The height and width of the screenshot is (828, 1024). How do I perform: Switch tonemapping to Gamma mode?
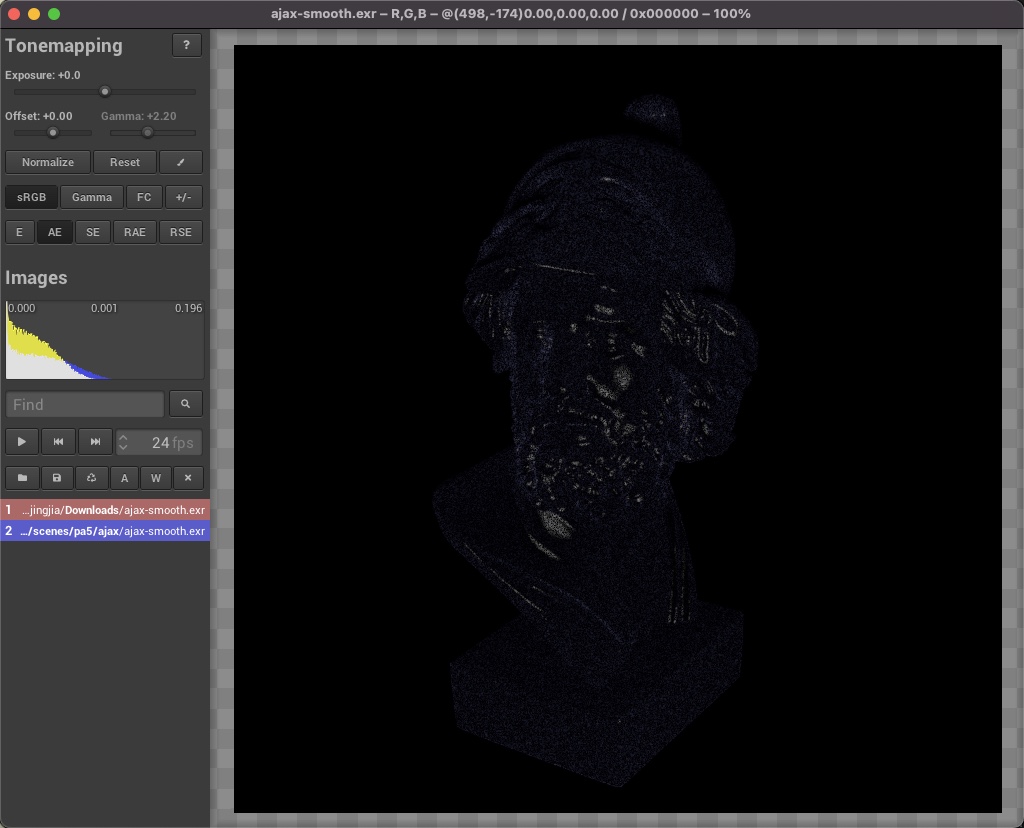click(x=92, y=197)
